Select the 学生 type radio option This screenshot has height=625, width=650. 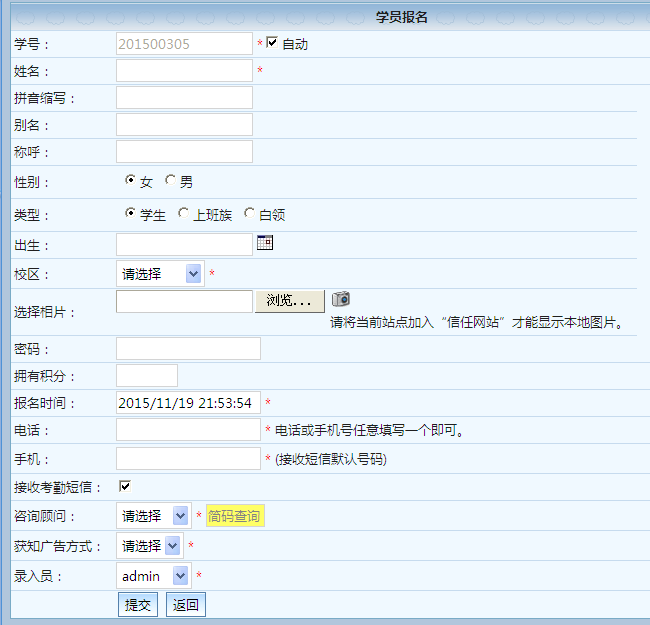(130, 214)
